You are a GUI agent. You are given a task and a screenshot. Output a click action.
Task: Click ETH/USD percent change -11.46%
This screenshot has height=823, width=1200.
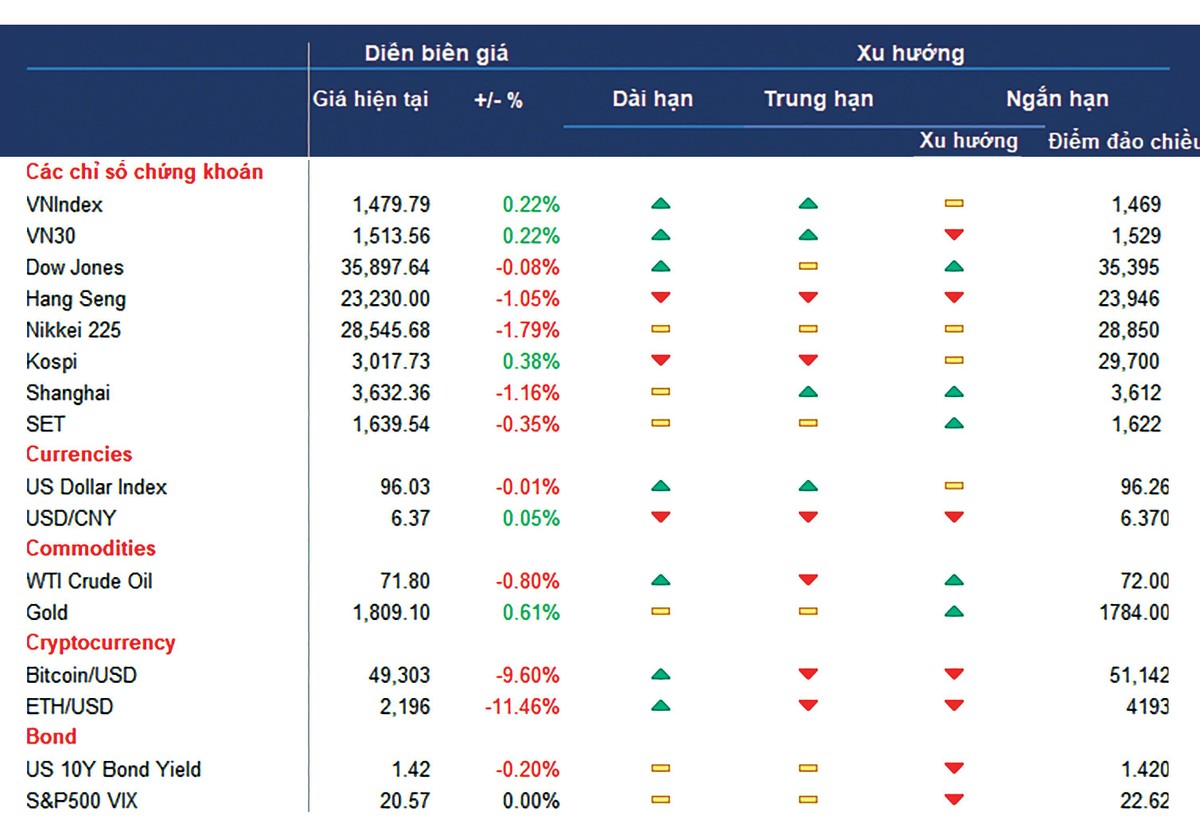522,707
